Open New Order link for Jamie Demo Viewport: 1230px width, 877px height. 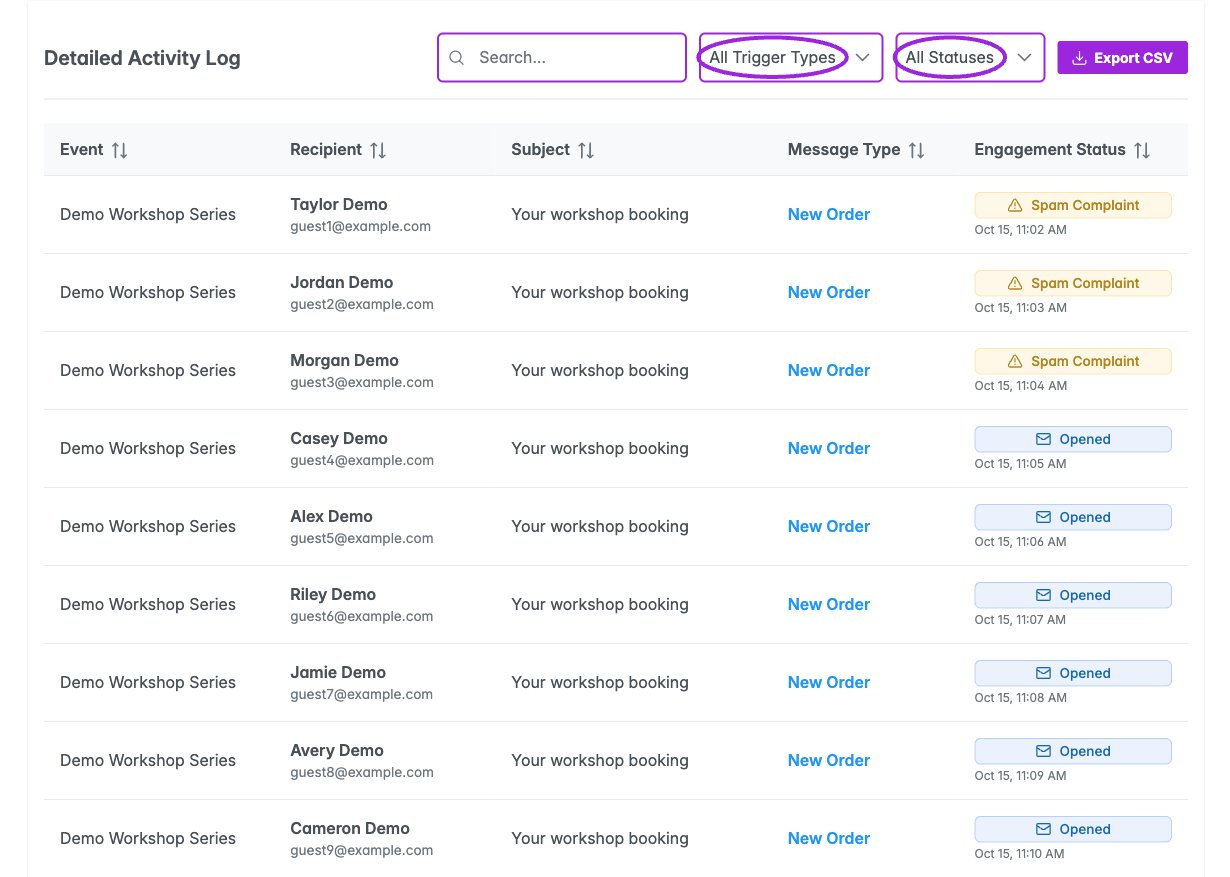tap(829, 682)
